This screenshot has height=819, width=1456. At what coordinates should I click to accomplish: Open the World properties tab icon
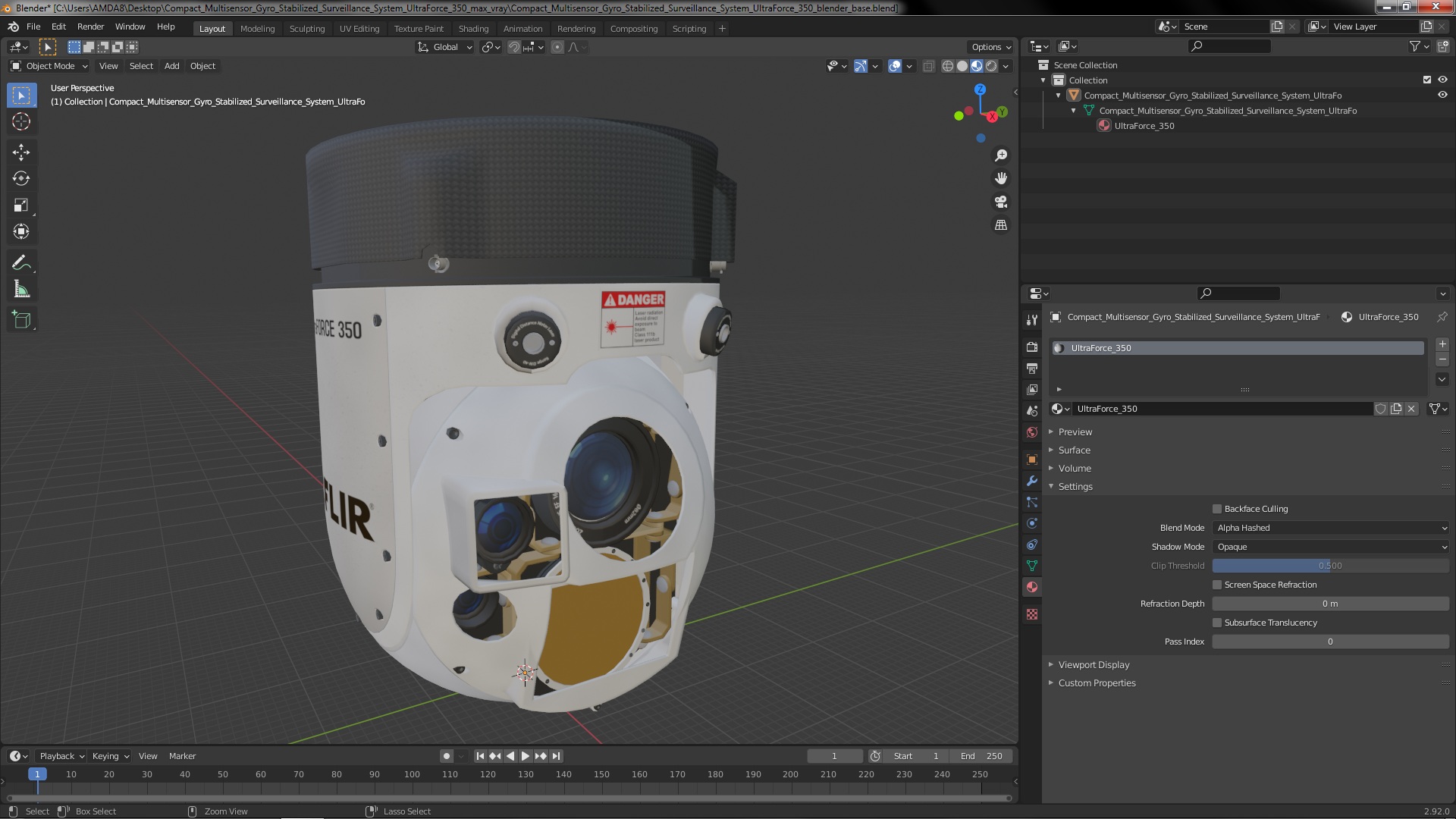pos(1032,432)
